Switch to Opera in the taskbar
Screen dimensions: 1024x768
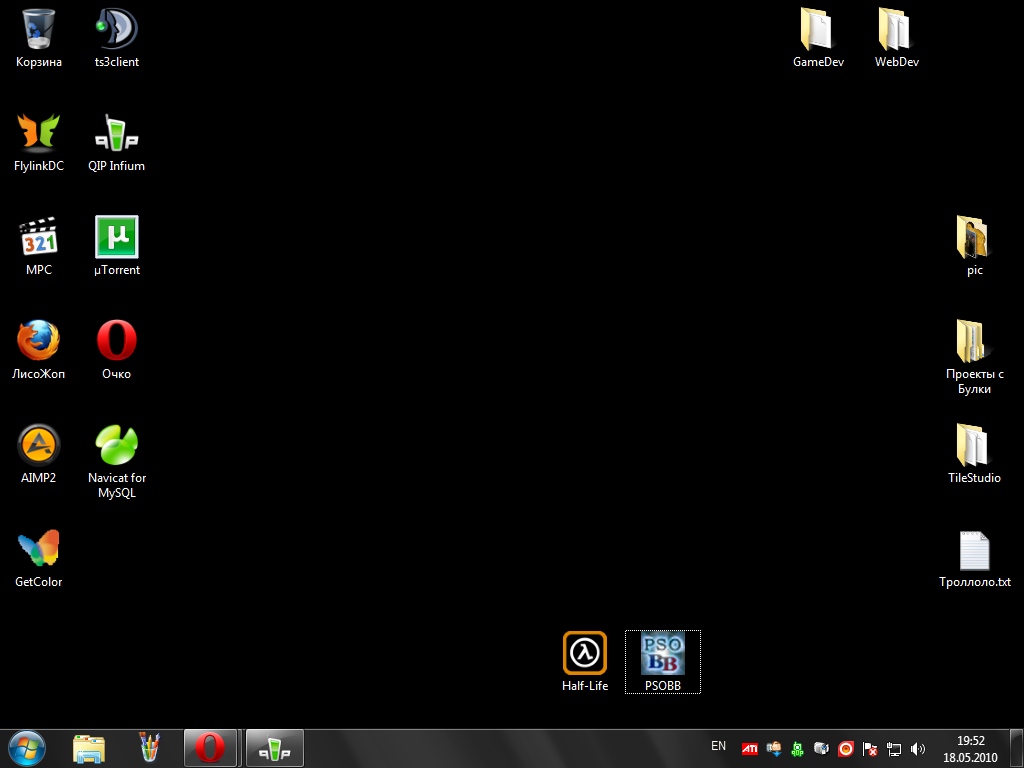[210, 747]
